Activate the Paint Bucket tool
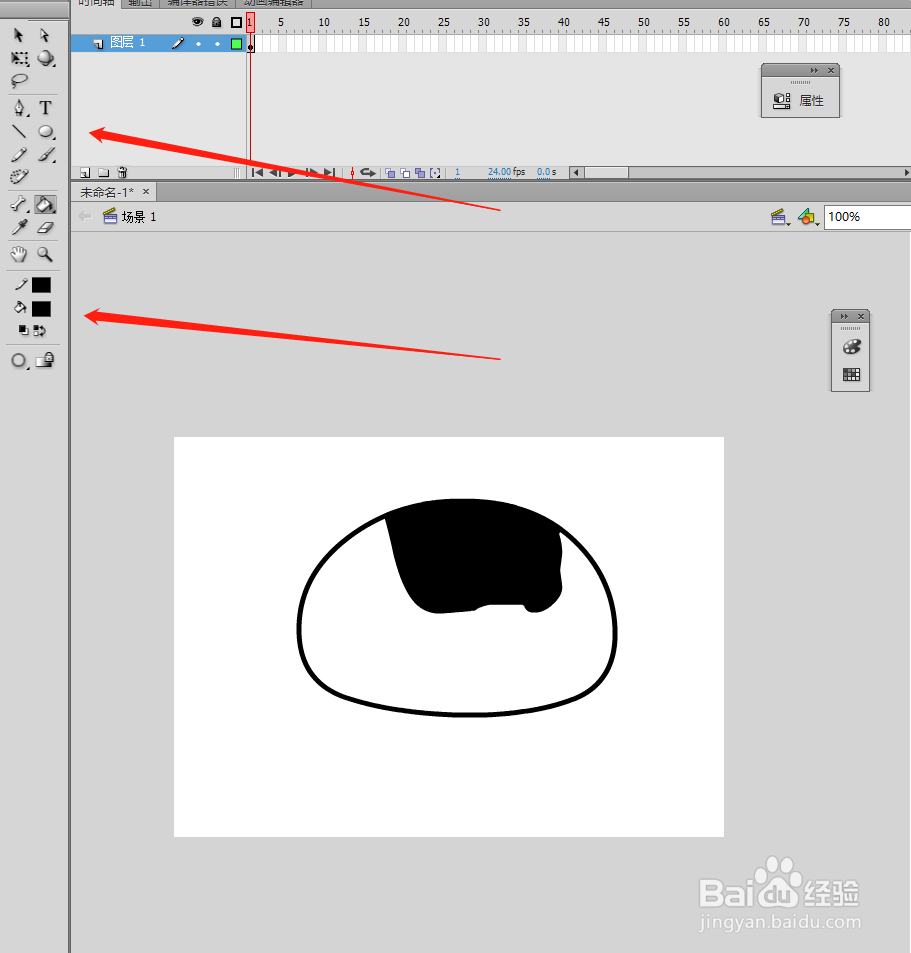 (45, 204)
